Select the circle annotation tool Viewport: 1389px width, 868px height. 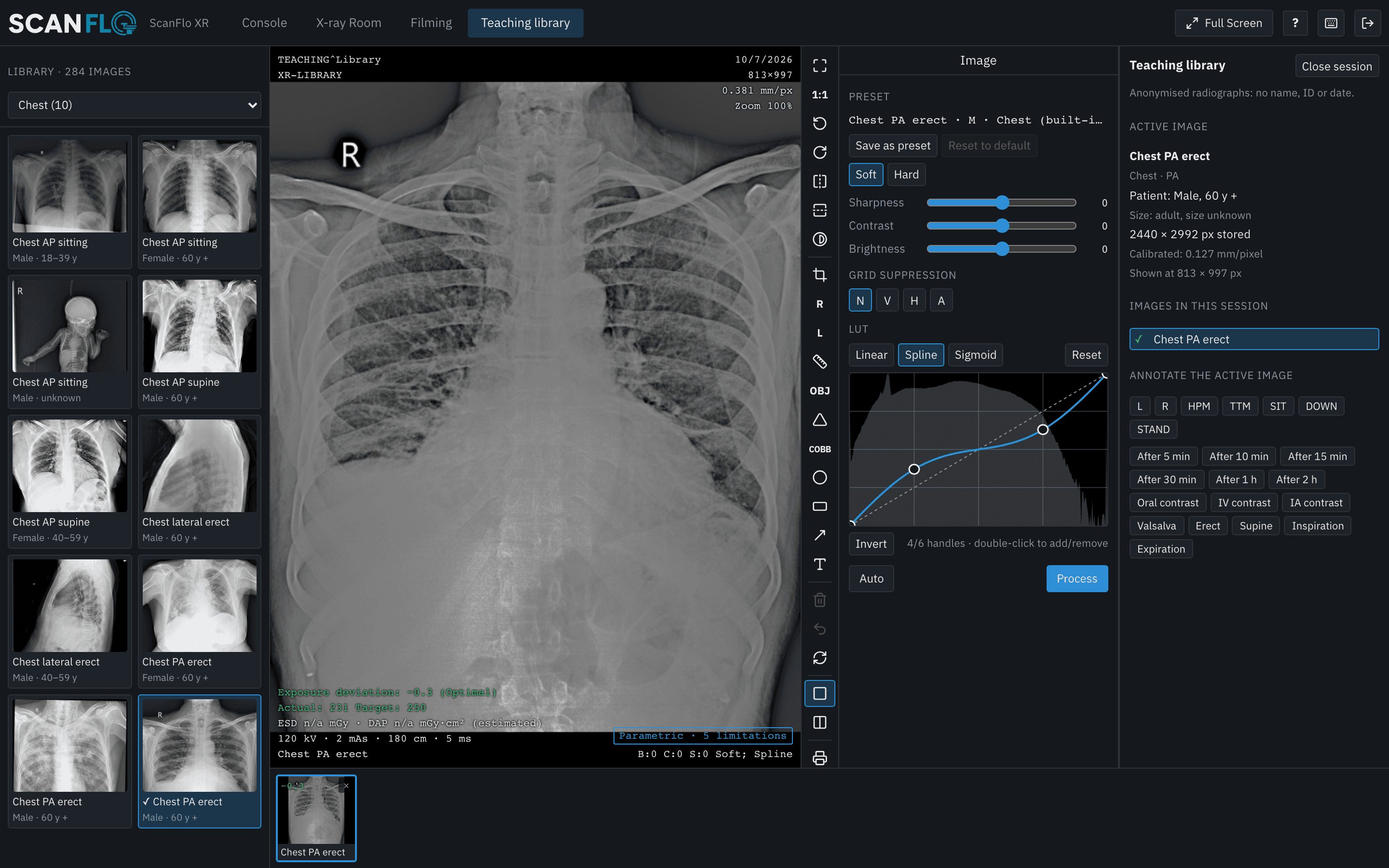coord(819,477)
